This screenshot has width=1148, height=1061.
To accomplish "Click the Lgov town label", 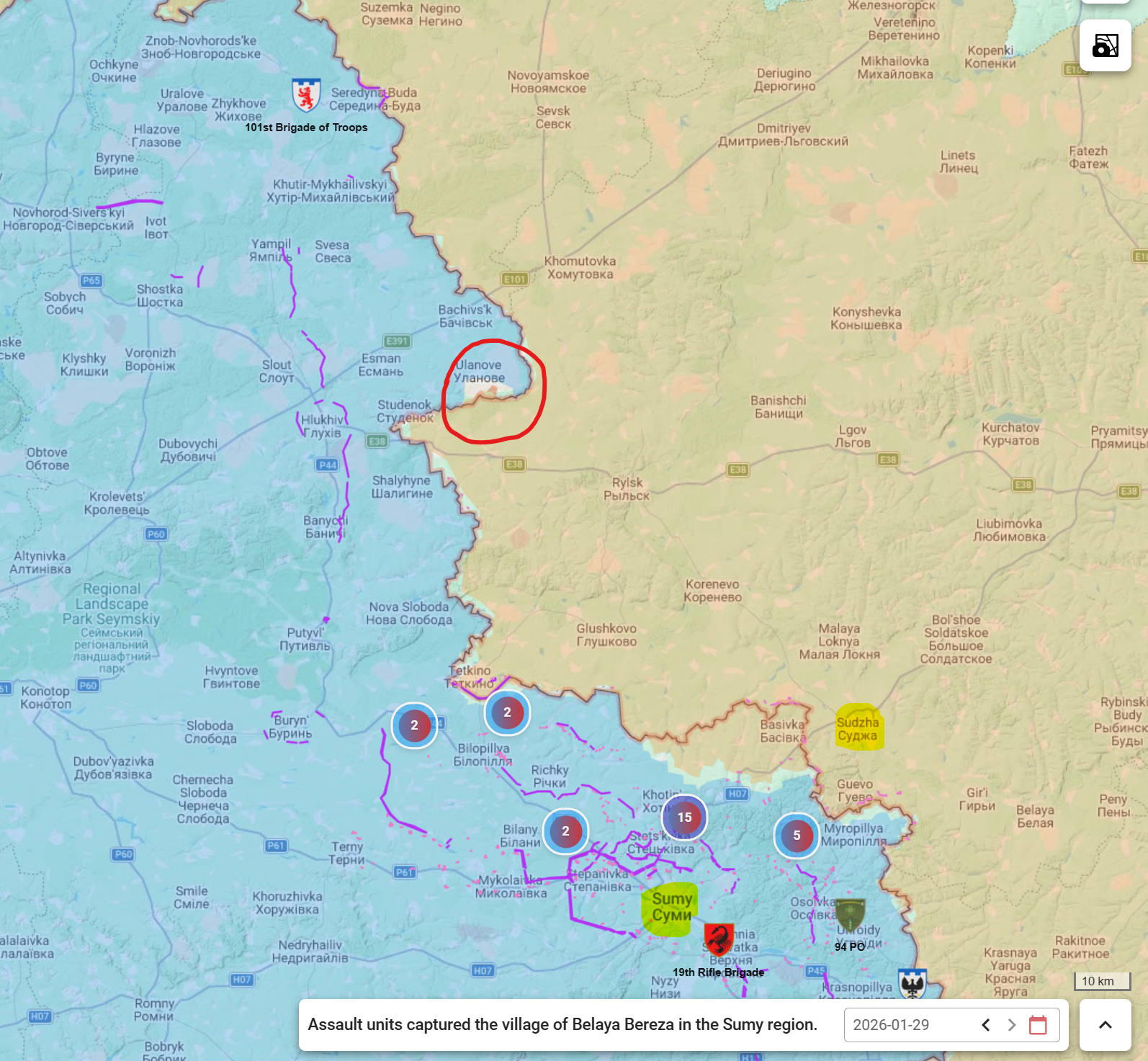I will click(853, 437).
